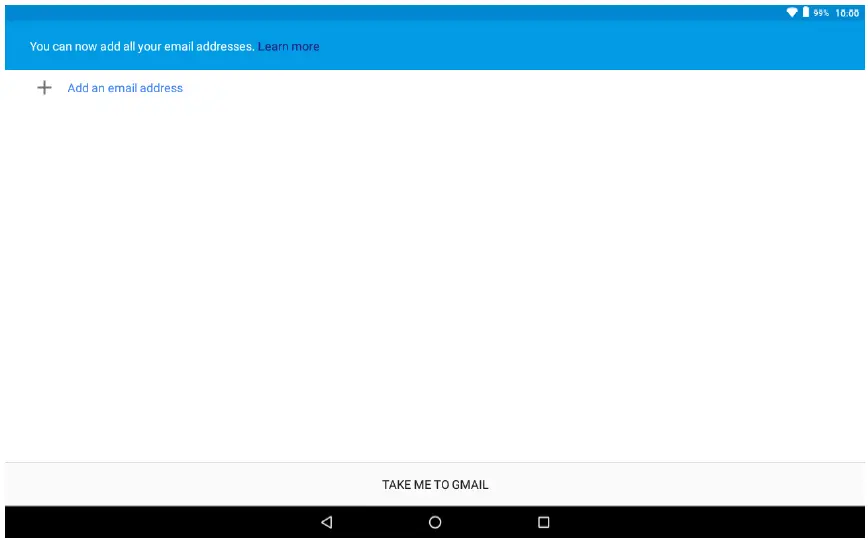Tap the Wi-Fi signal status icon
This screenshot has width=868, height=540.
pyautogui.click(x=792, y=13)
